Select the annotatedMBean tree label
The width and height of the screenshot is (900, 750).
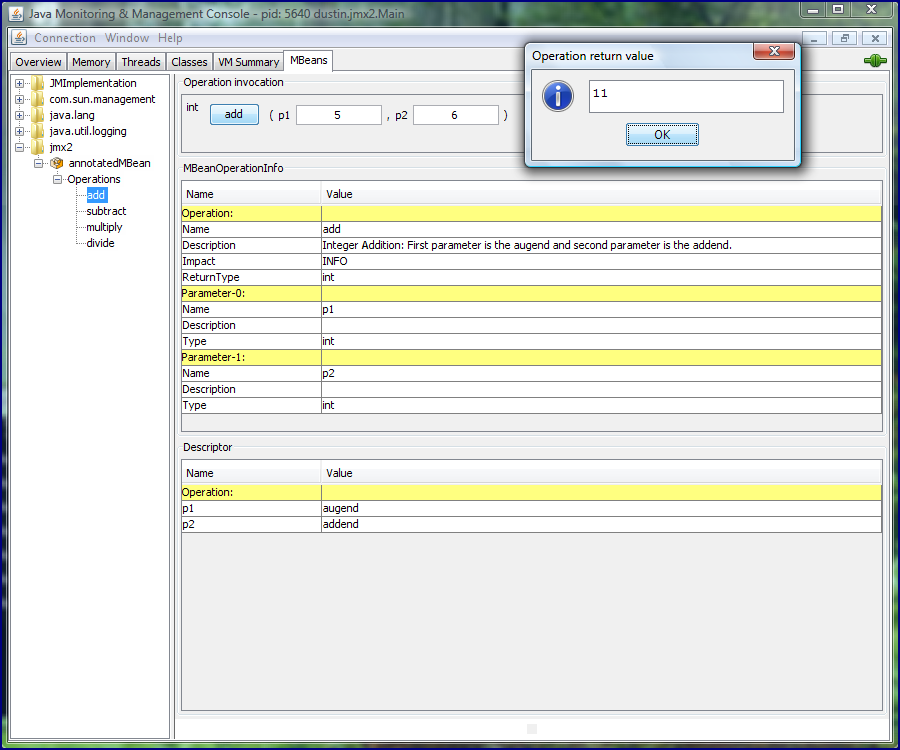[109, 164]
